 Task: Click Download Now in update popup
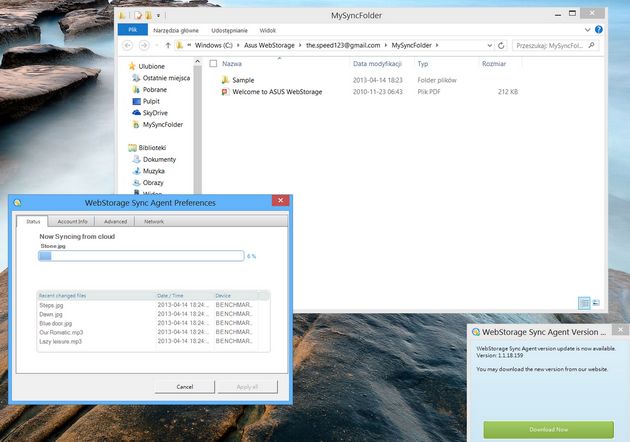pyautogui.click(x=548, y=430)
